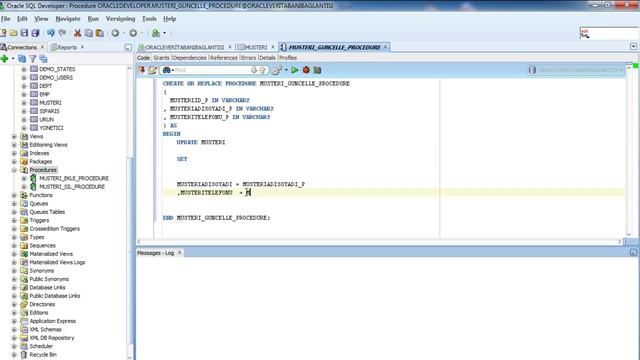The width and height of the screenshot is (640, 360).
Task: Switch to the Errors tab
Action: (x=248, y=58)
